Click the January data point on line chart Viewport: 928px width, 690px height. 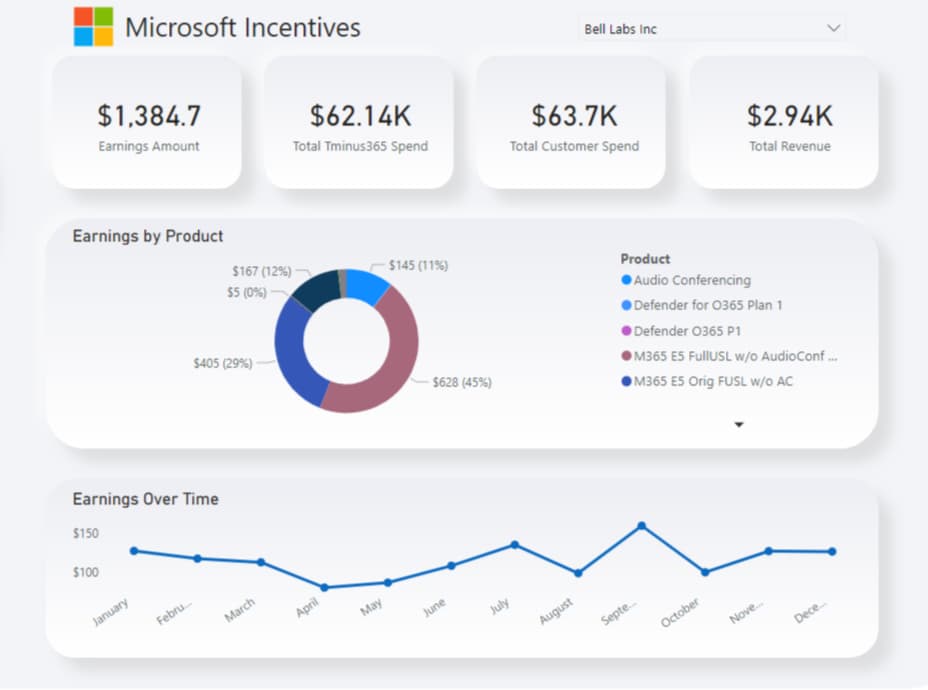(134, 551)
